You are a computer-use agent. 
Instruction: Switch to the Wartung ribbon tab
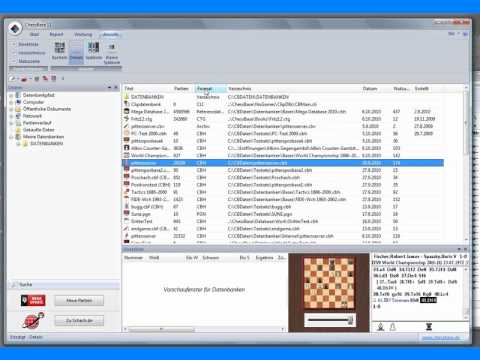tap(83, 34)
